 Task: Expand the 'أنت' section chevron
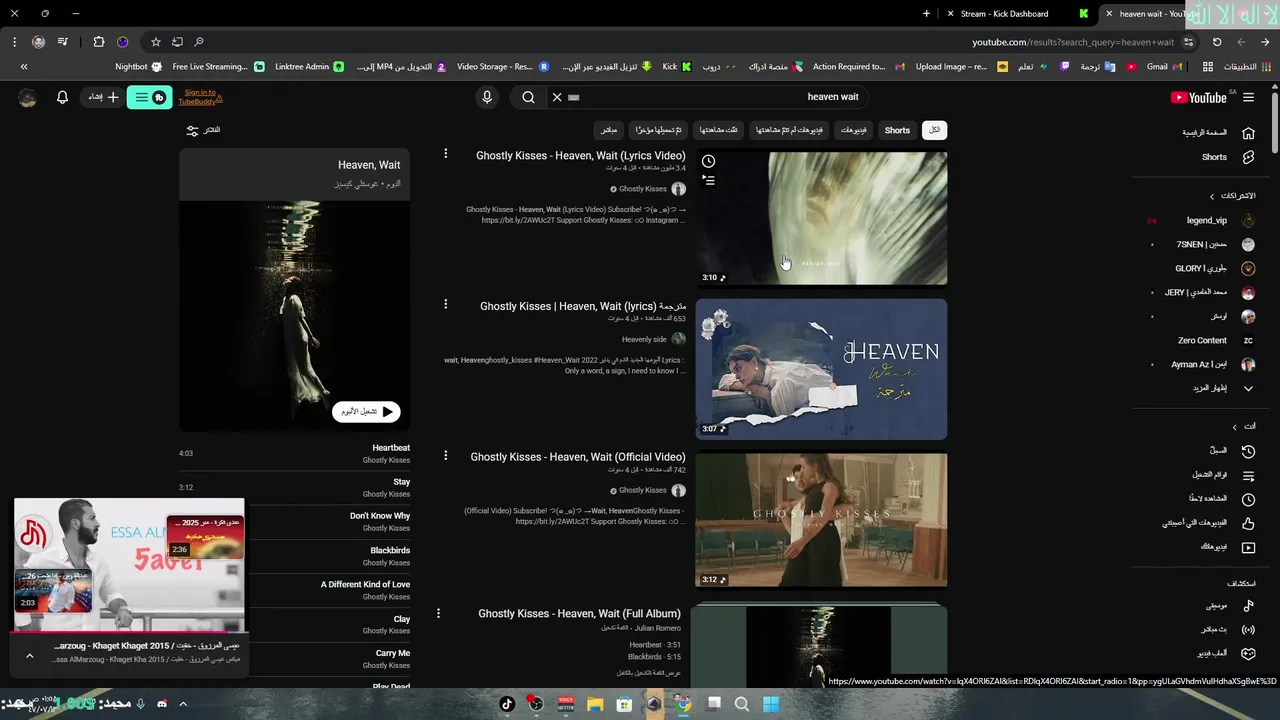click(x=1234, y=426)
